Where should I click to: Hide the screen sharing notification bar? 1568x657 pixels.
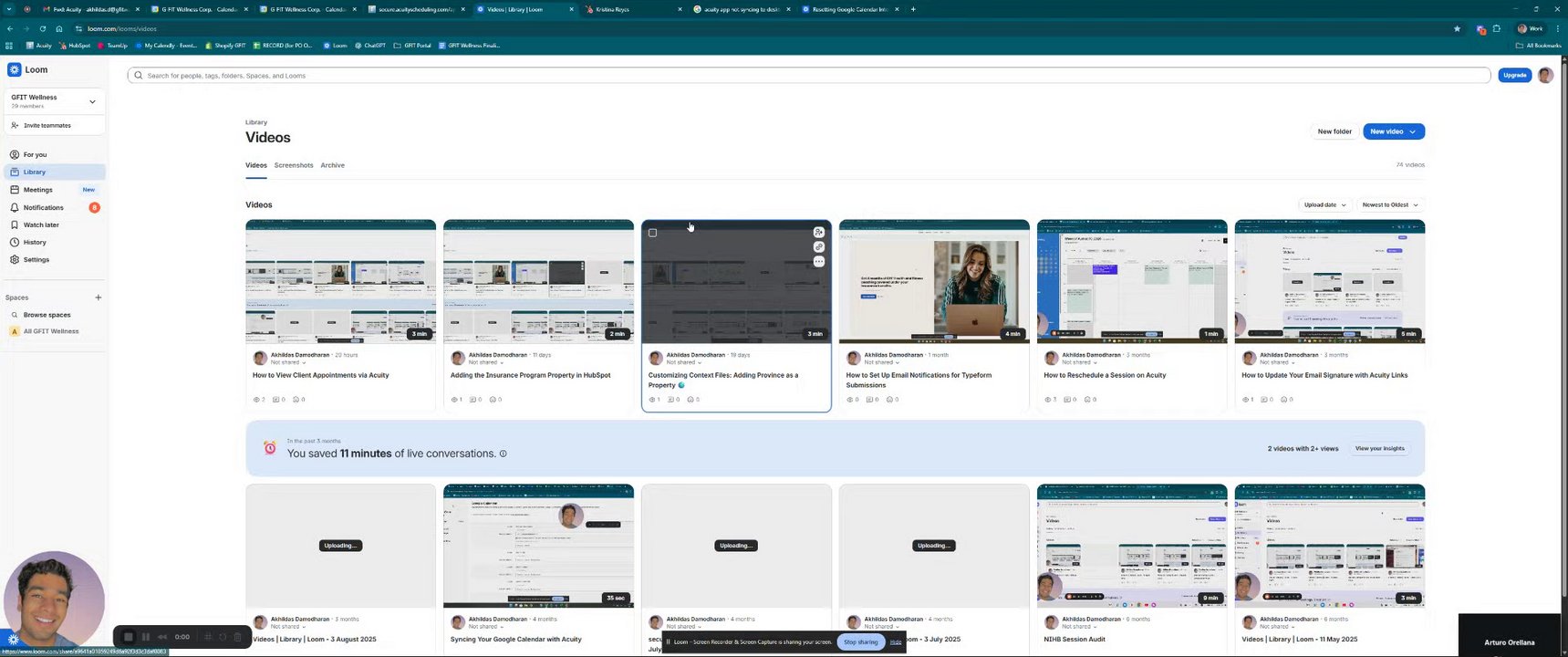point(896,641)
